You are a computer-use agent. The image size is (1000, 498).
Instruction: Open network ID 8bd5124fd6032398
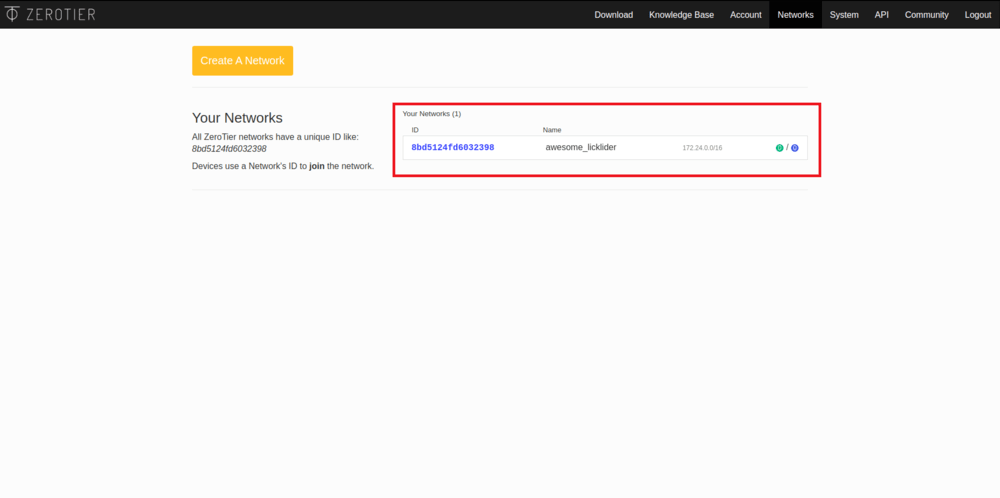click(x=452, y=148)
